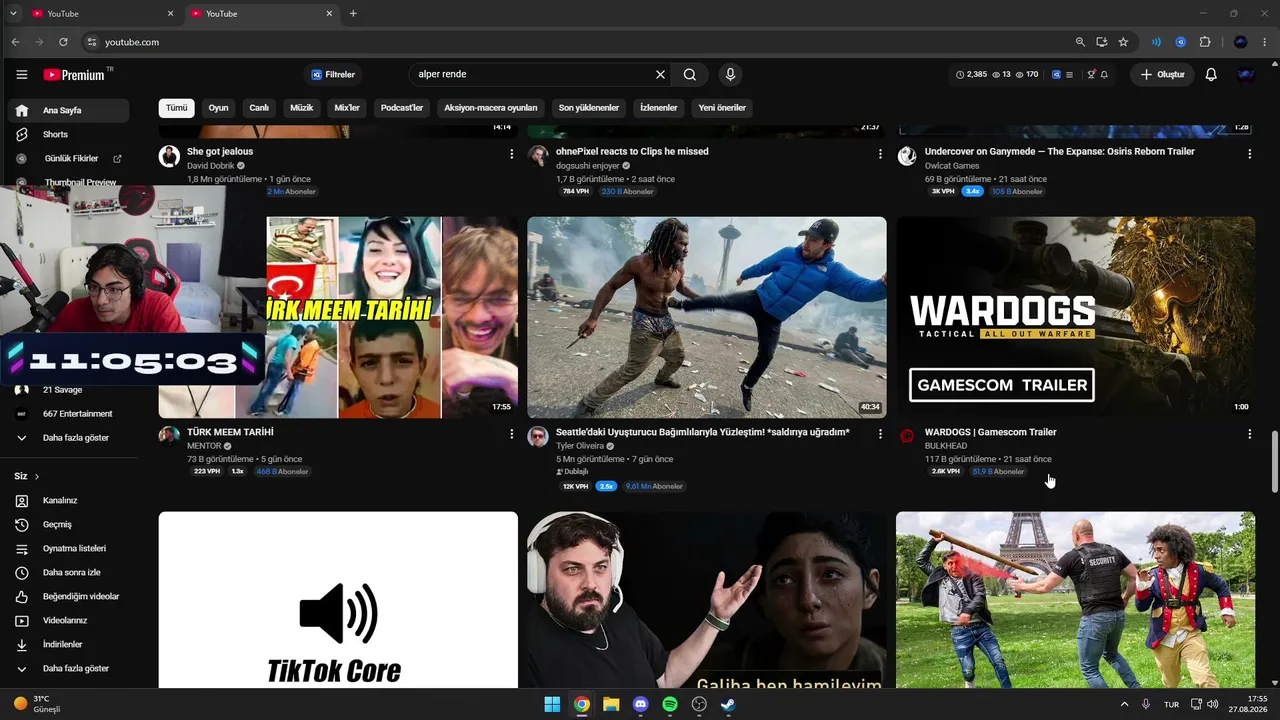Select the Oyun filter chip

[218, 108]
